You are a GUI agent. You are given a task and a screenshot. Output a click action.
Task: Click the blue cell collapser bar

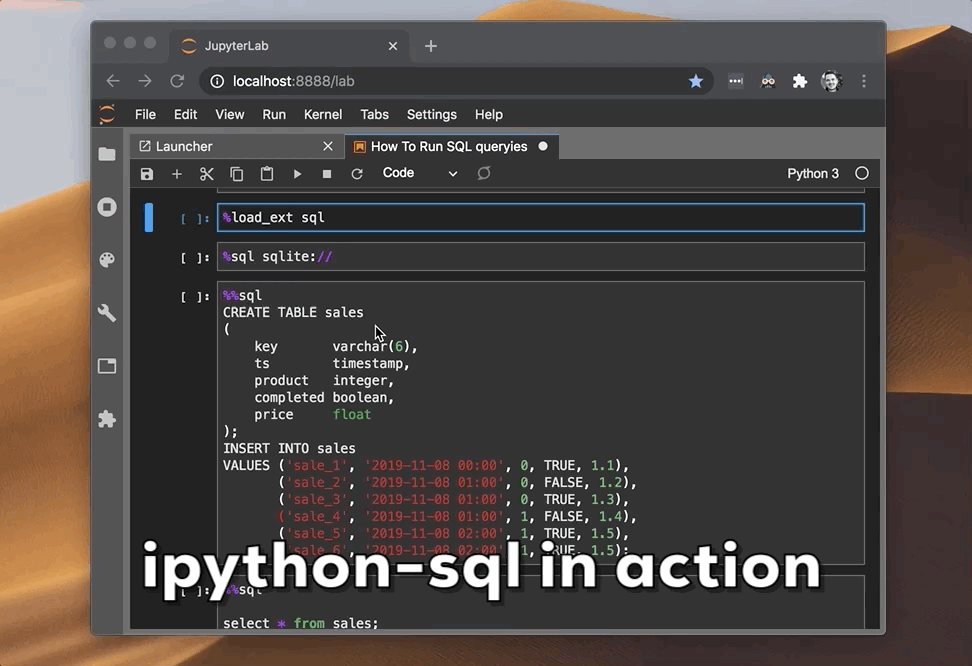149,218
